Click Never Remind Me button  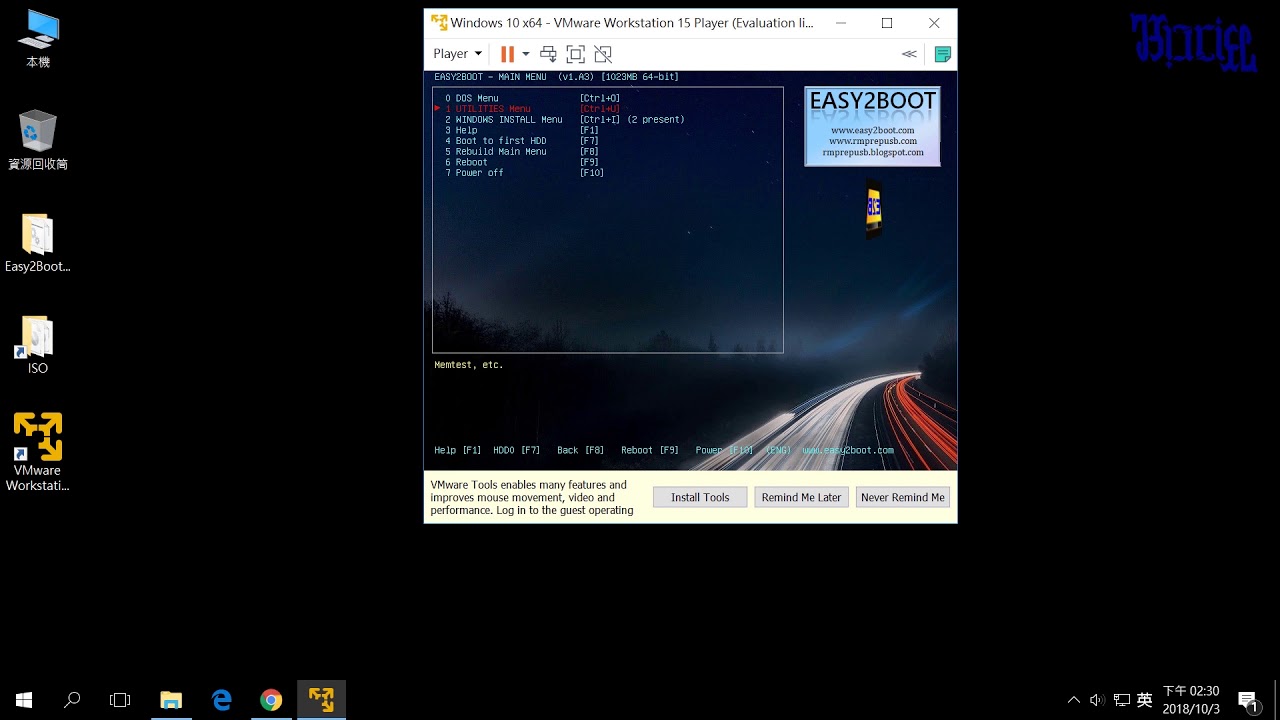902,497
